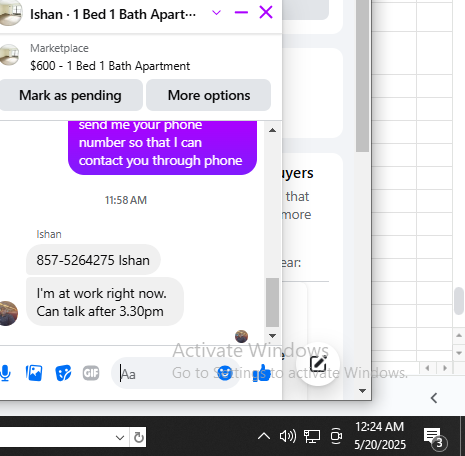Open chat settings chevron next to Ishan

(x=217, y=13)
